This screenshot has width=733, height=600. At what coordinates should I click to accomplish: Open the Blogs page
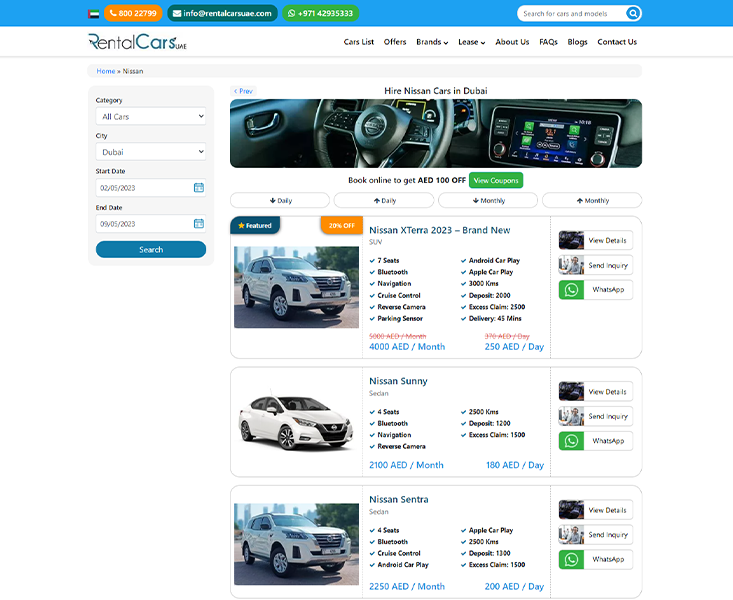click(577, 42)
